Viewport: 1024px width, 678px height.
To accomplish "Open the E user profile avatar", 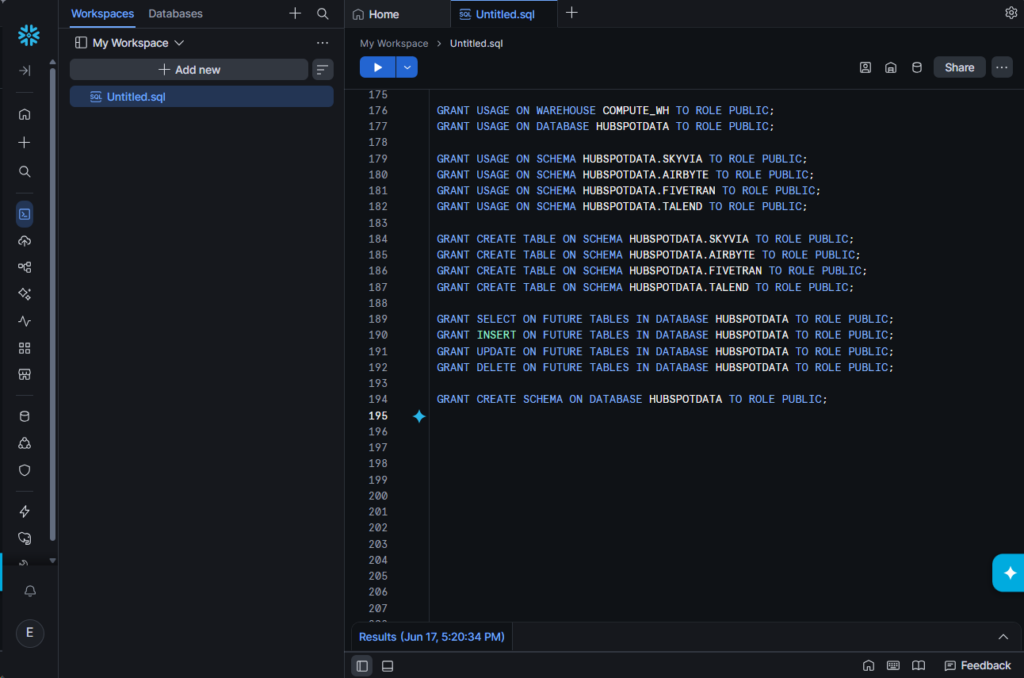I will (30, 632).
